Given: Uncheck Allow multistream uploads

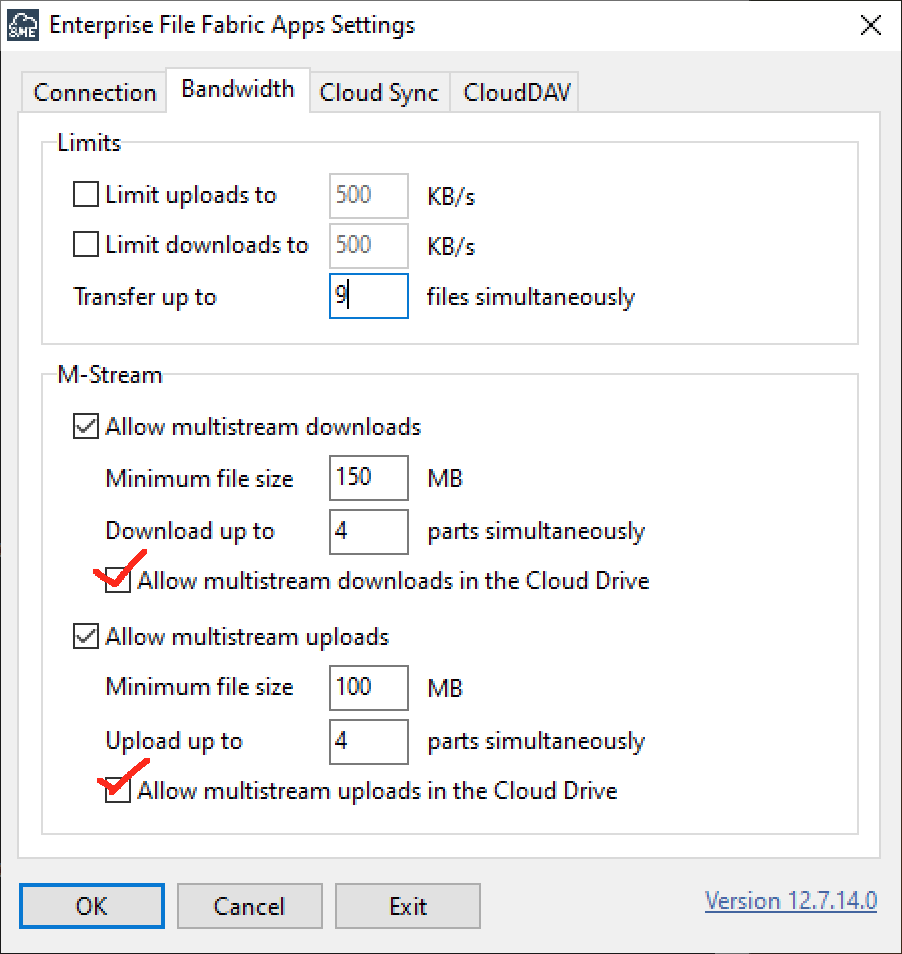Looking at the screenshot, I should 87,637.
